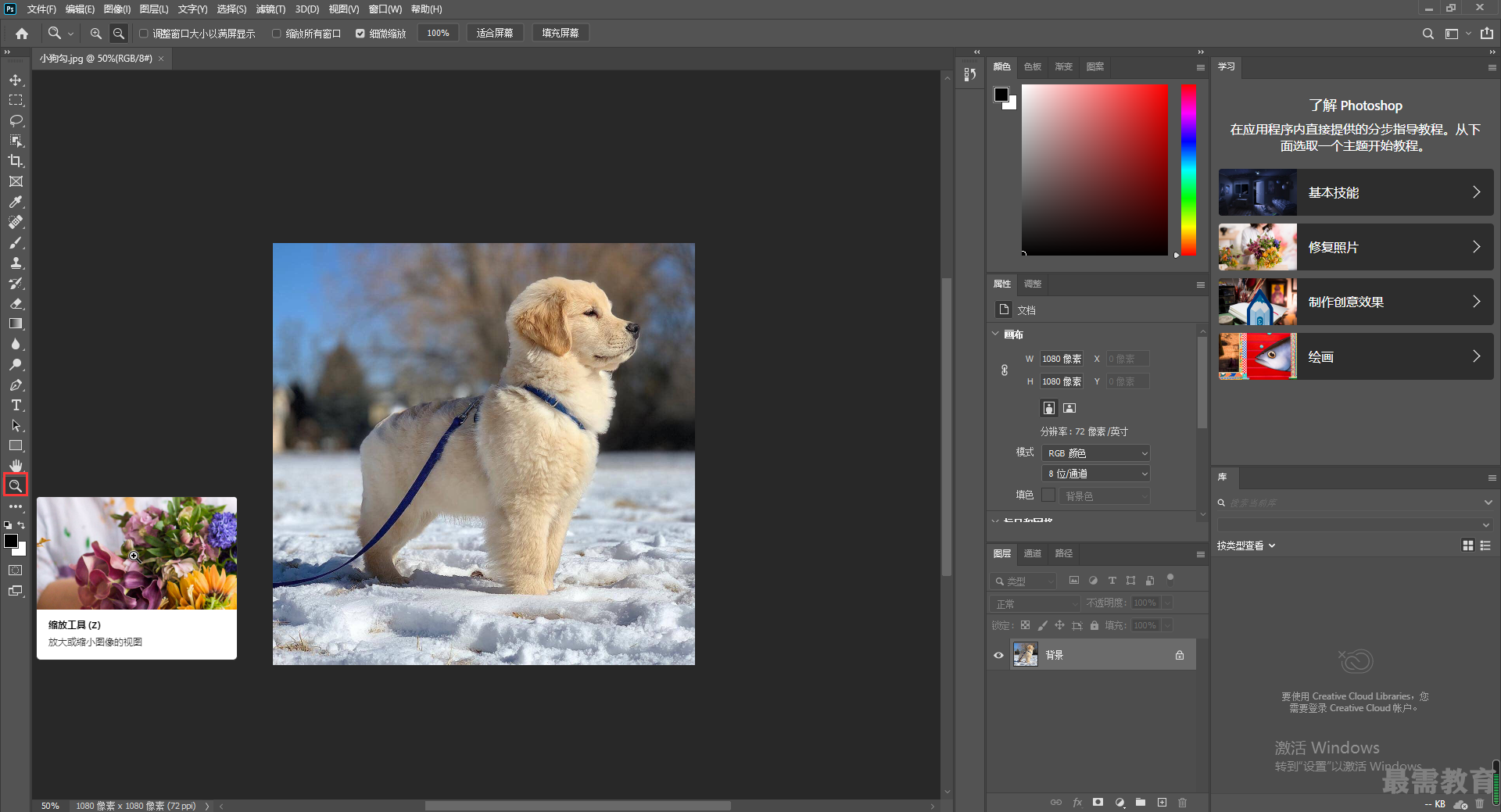Open 文件(F) menu
Image resolution: width=1501 pixels, height=812 pixels.
41,9
